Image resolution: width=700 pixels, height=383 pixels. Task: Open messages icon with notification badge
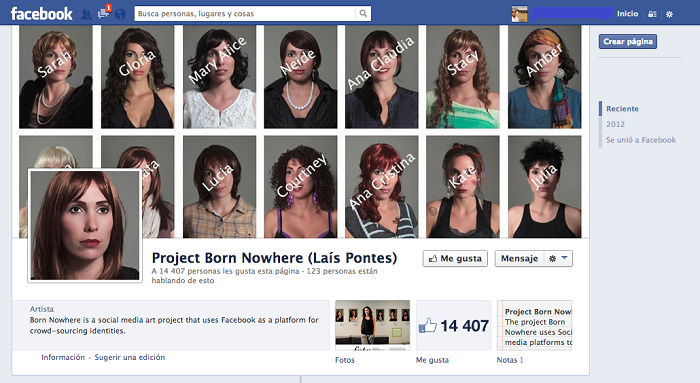104,13
